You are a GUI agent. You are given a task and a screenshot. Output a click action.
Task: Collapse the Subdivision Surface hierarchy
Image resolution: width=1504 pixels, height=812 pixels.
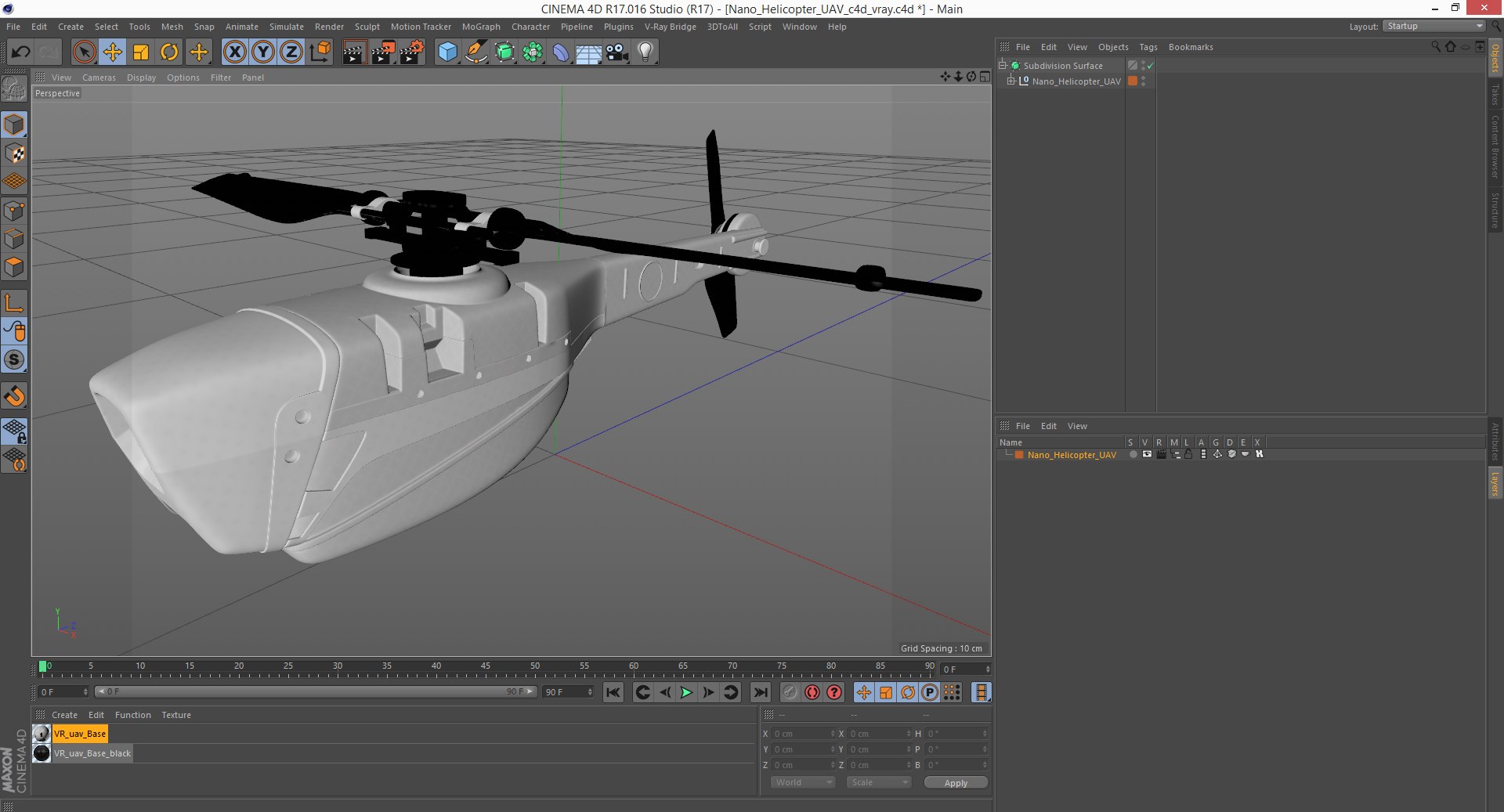tap(1002, 65)
